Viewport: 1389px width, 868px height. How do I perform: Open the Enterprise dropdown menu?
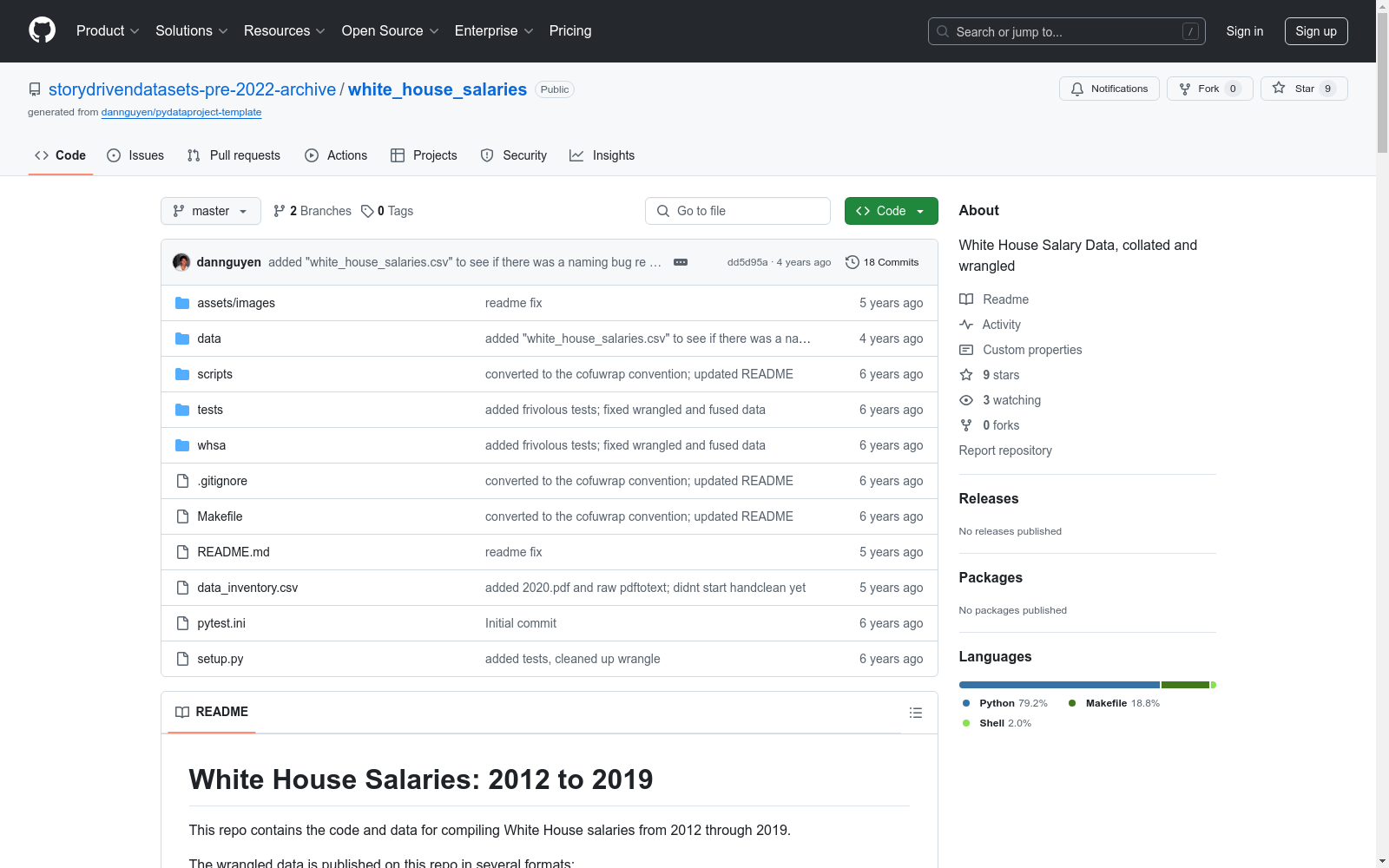click(x=494, y=30)
